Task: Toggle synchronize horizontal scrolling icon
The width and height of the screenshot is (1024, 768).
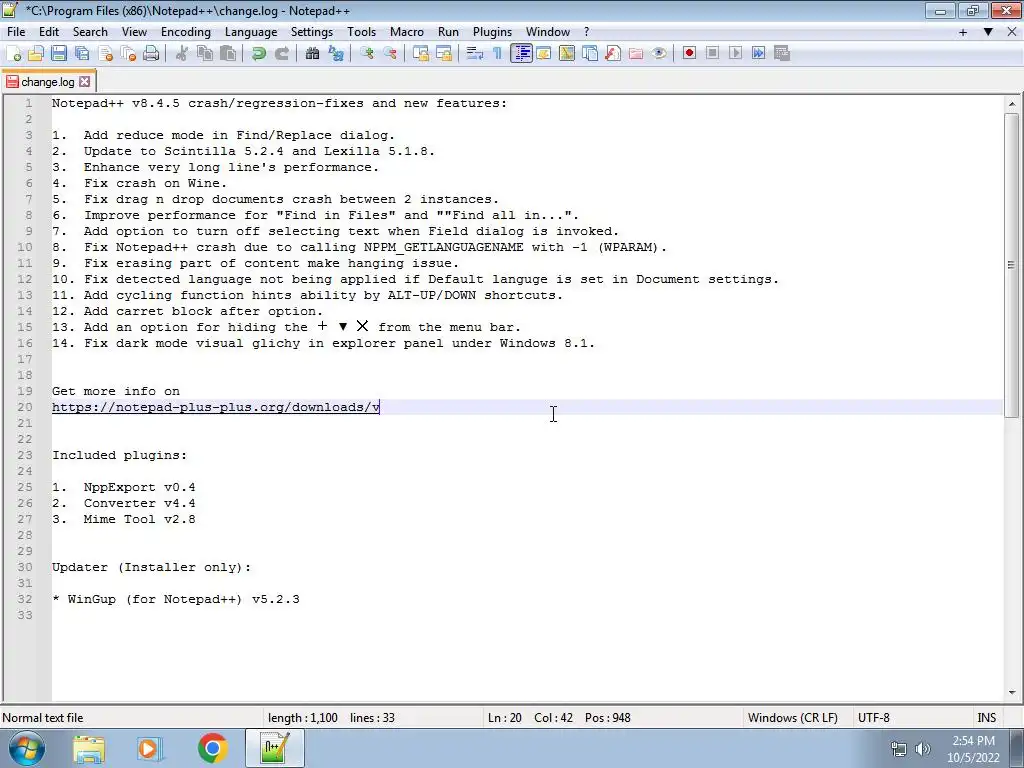Action: point(443,54)
